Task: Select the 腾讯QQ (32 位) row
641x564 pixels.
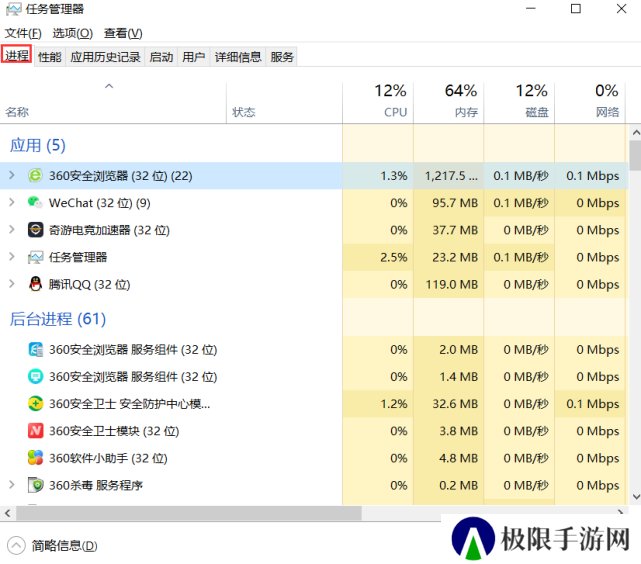Action: click(313, 284)
